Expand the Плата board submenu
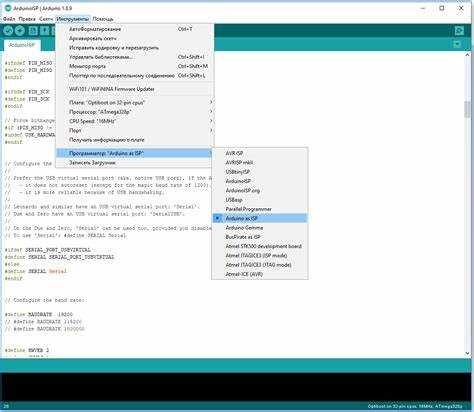The width and height of the screenshot is (474, 412). coord(134,102)
